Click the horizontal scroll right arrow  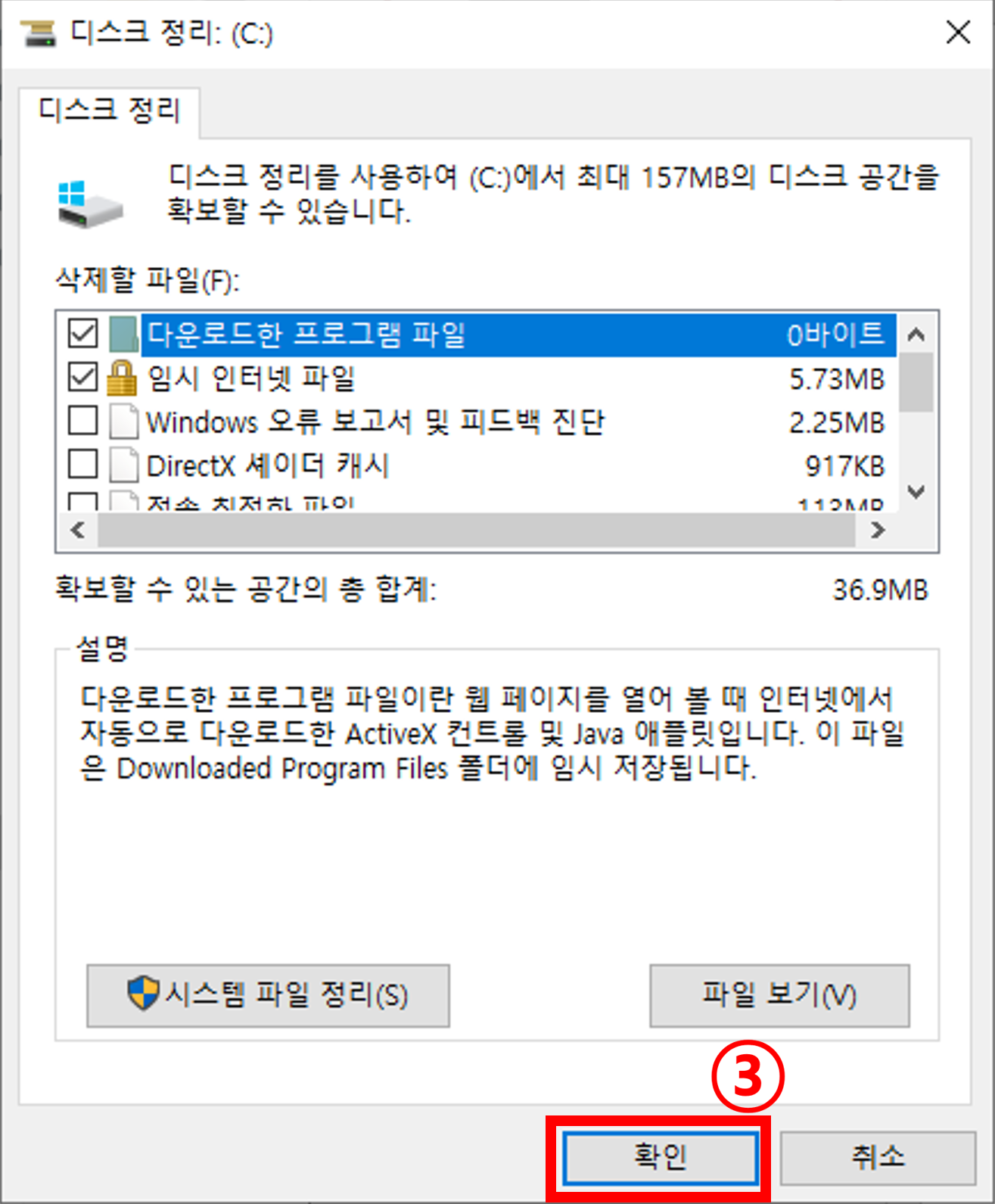pyautogui.click(x=878, y=530)
